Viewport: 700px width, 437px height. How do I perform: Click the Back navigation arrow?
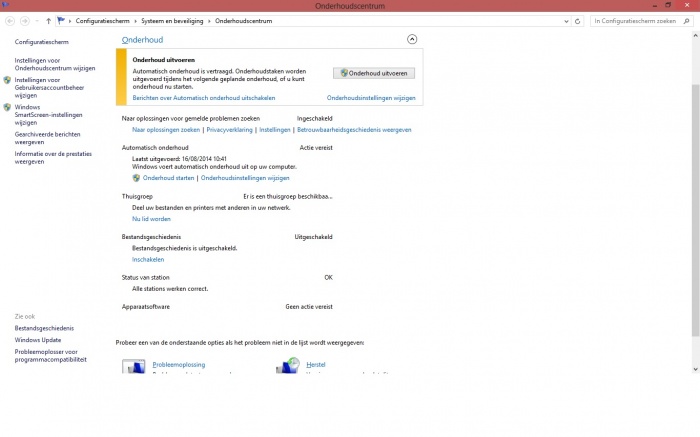10,21
